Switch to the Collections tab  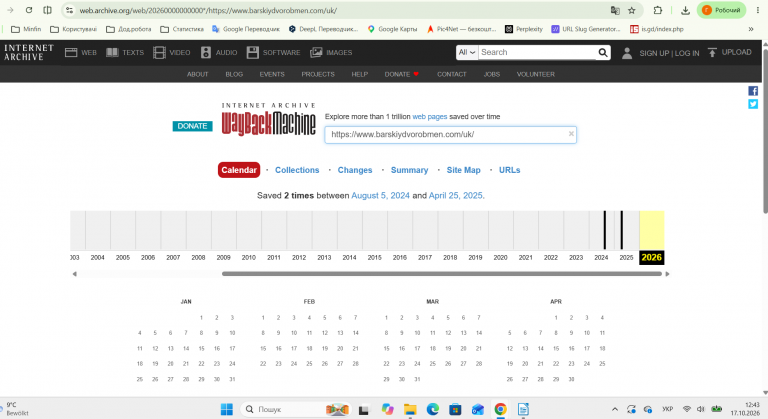[297, 170]
